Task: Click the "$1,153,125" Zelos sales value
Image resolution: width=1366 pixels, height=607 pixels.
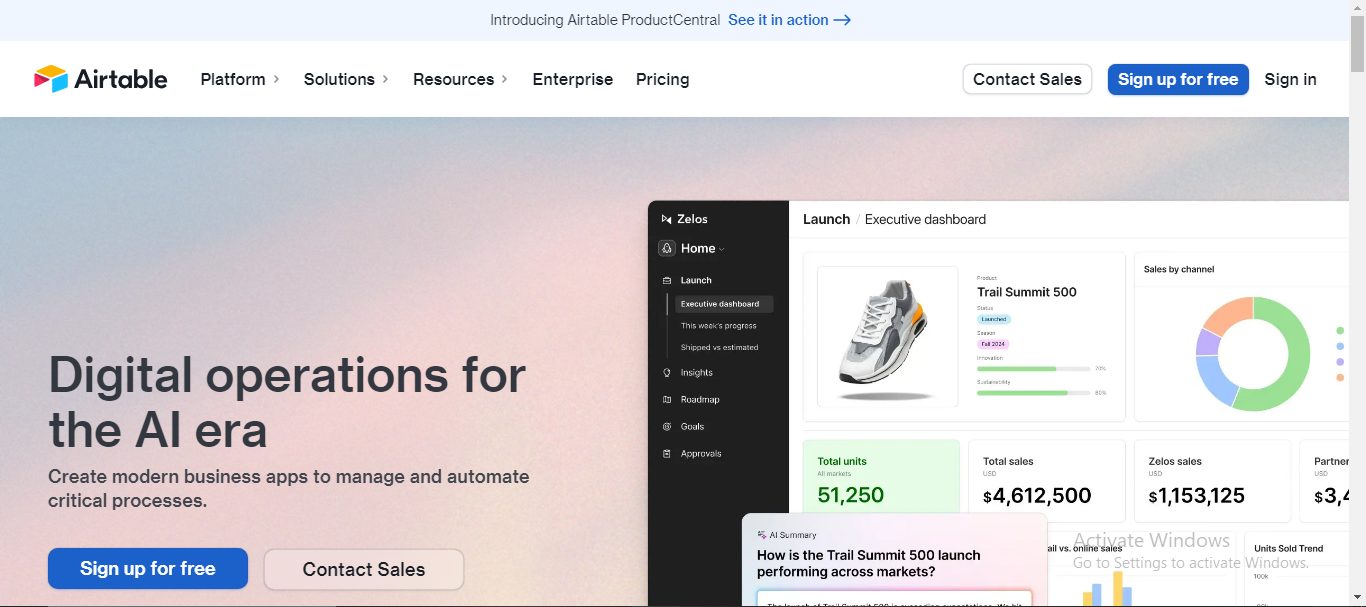Action: click(x=1197, y=495)
